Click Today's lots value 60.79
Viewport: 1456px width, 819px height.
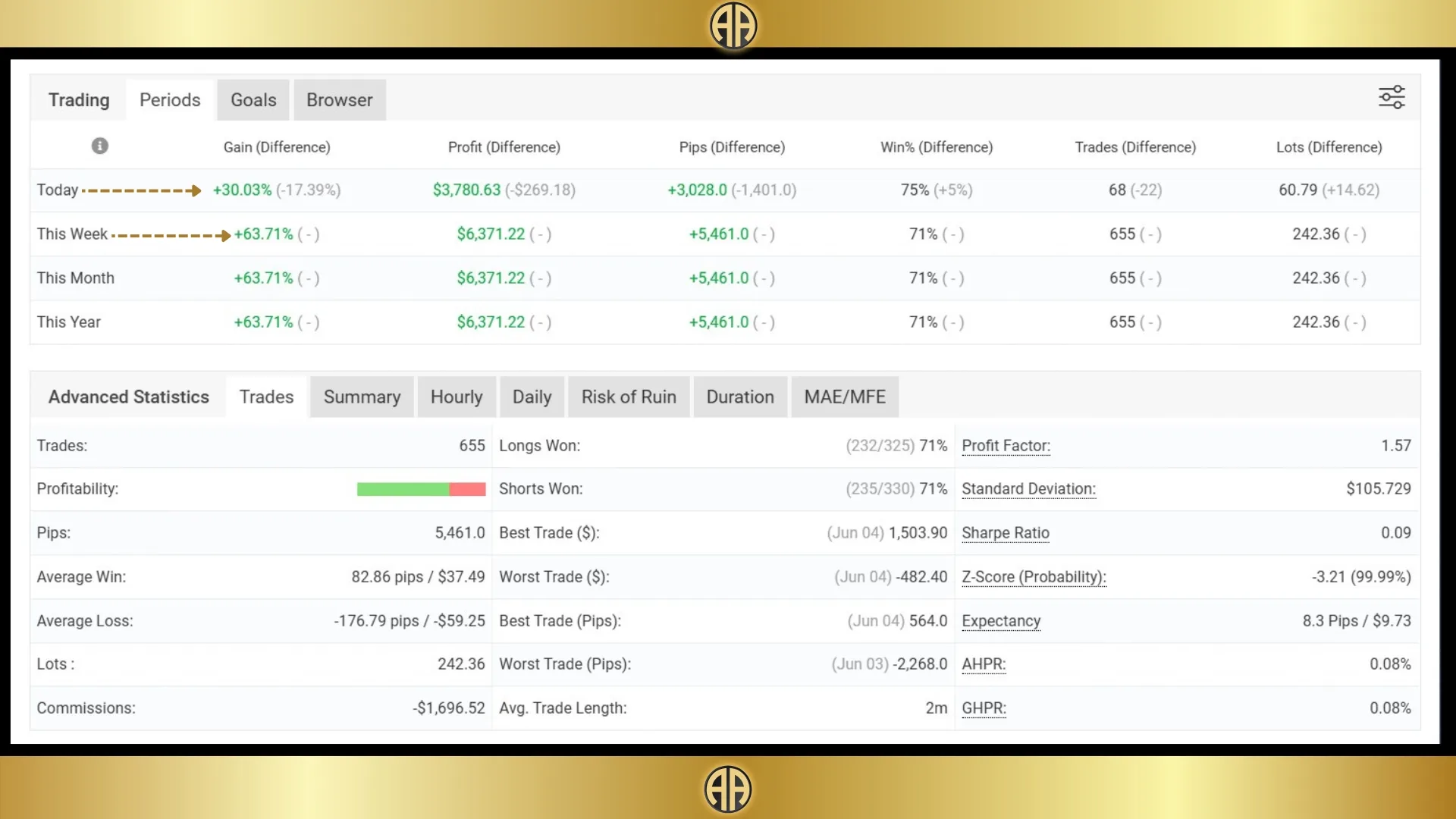[1298, 190]
